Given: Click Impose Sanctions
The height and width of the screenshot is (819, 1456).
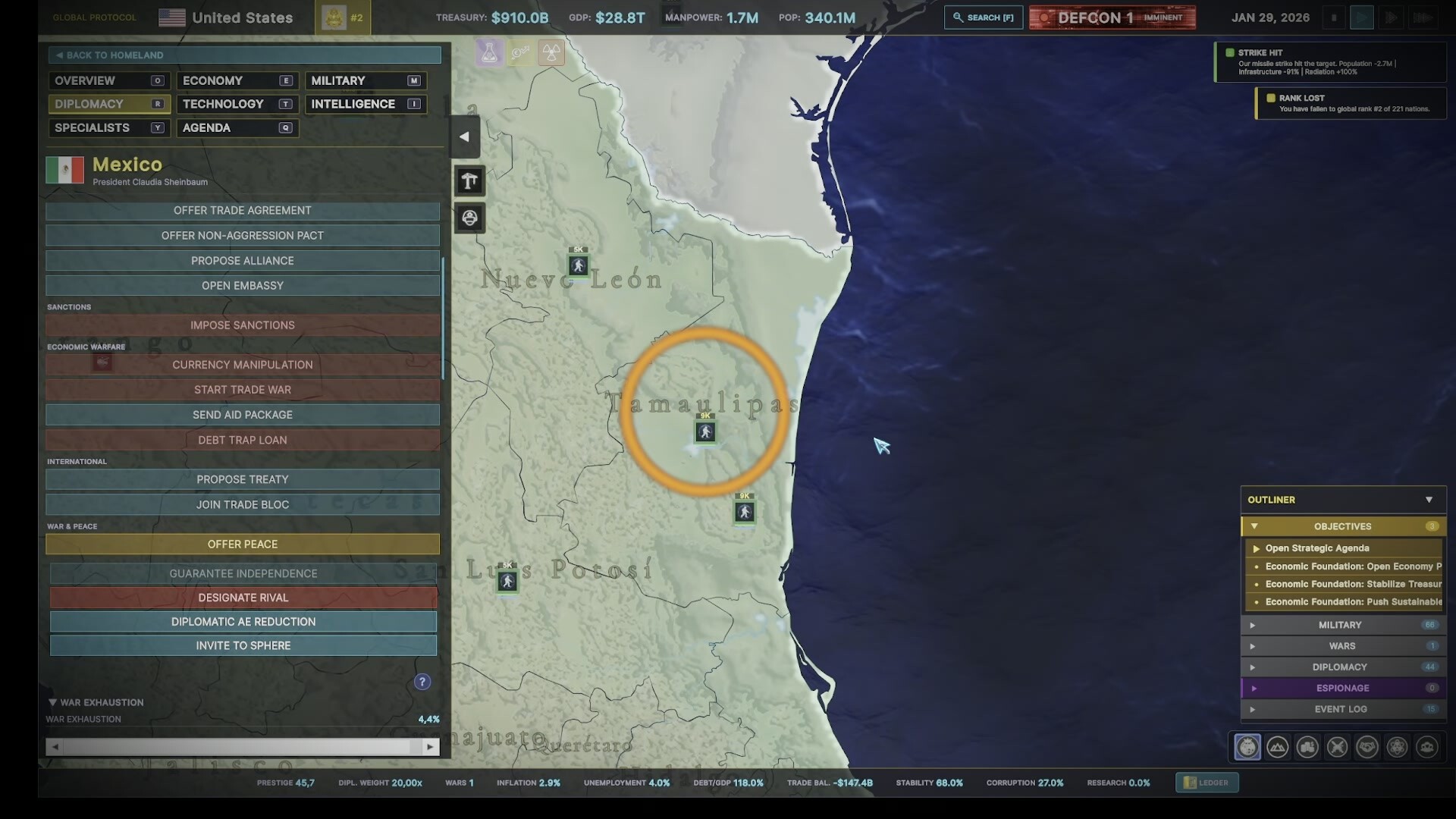Looking at the screenshot, I should coord(243,325).
